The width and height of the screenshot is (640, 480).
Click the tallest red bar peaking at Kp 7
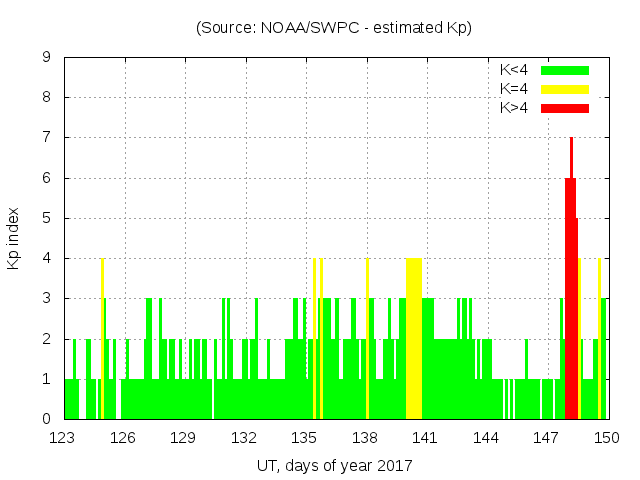(x=571, y=280)
